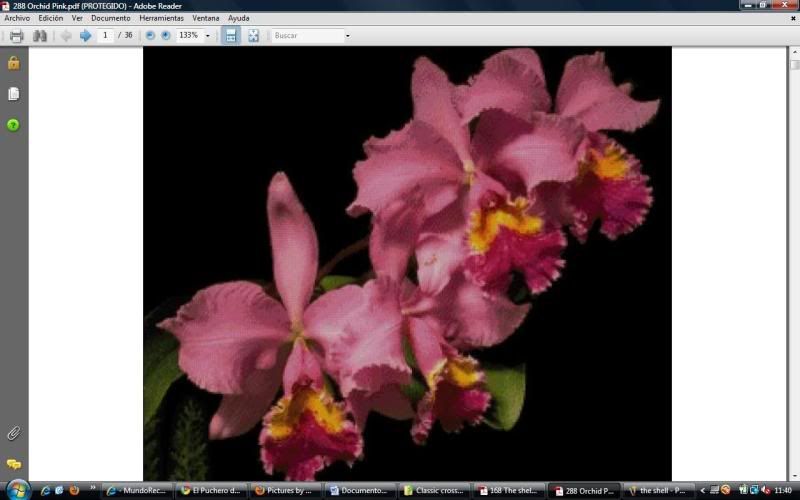Viewport: 800px width, 500px height.
Task: Open the Comments speech bubble panel
Action: [13, 464]
